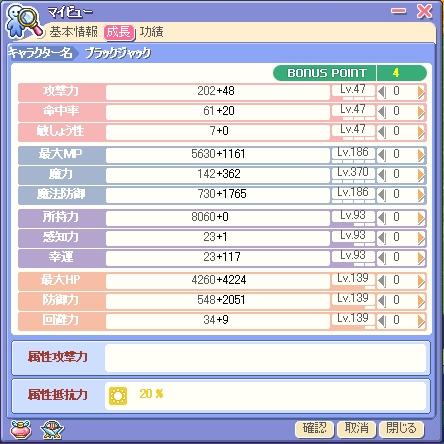This screenshot has width=444, height=444.
Task: Decrease 命中率 with the left arrow
Action: [x=382, y=112]
